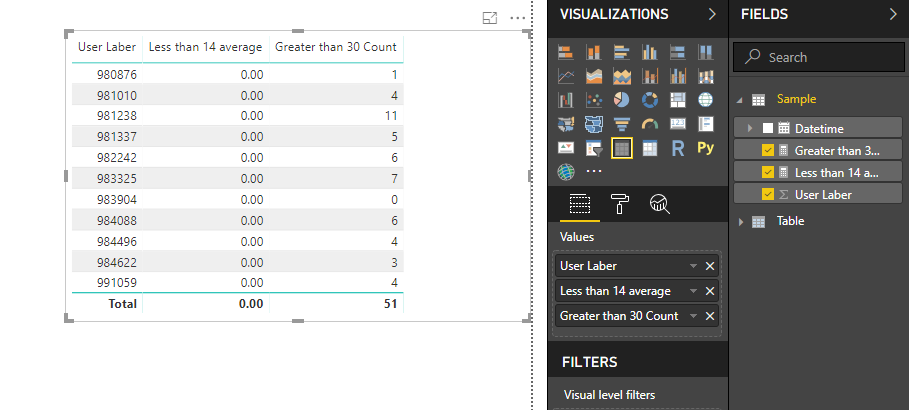
Task: Select the Clustered column chart visual
Action: click(649, 52)
